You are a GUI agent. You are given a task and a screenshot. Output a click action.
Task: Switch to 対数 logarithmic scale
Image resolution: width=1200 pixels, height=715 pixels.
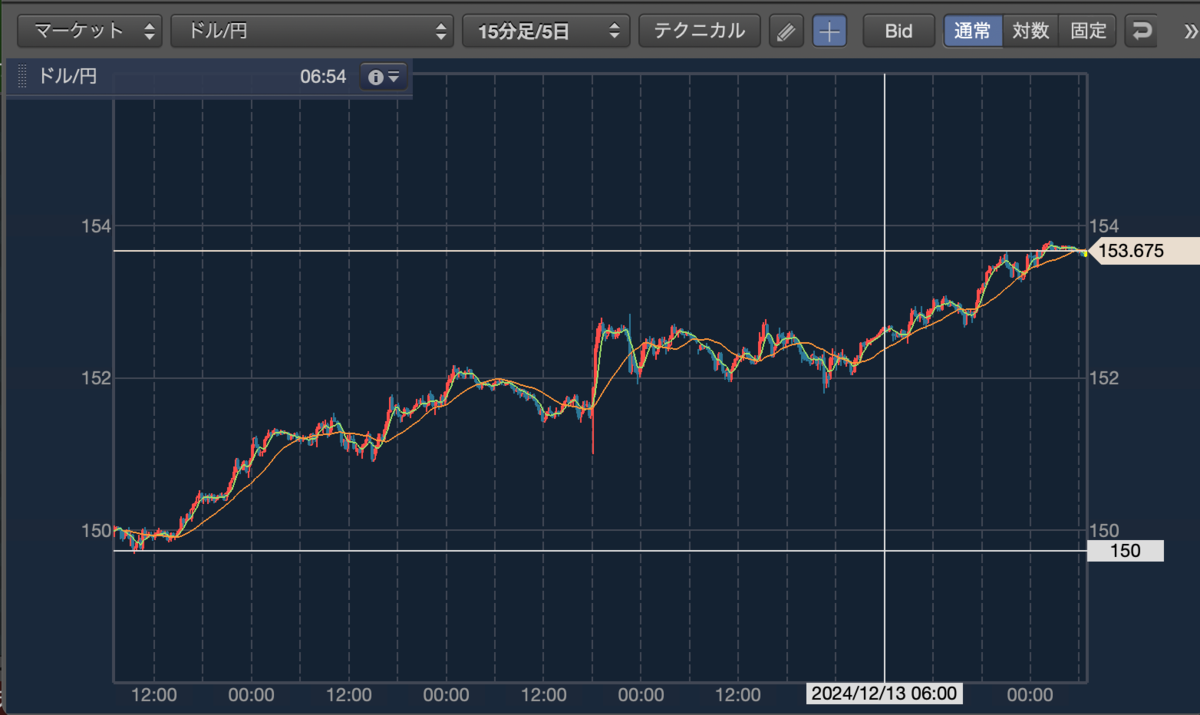pyautogui.click(x=1029, y=31)
